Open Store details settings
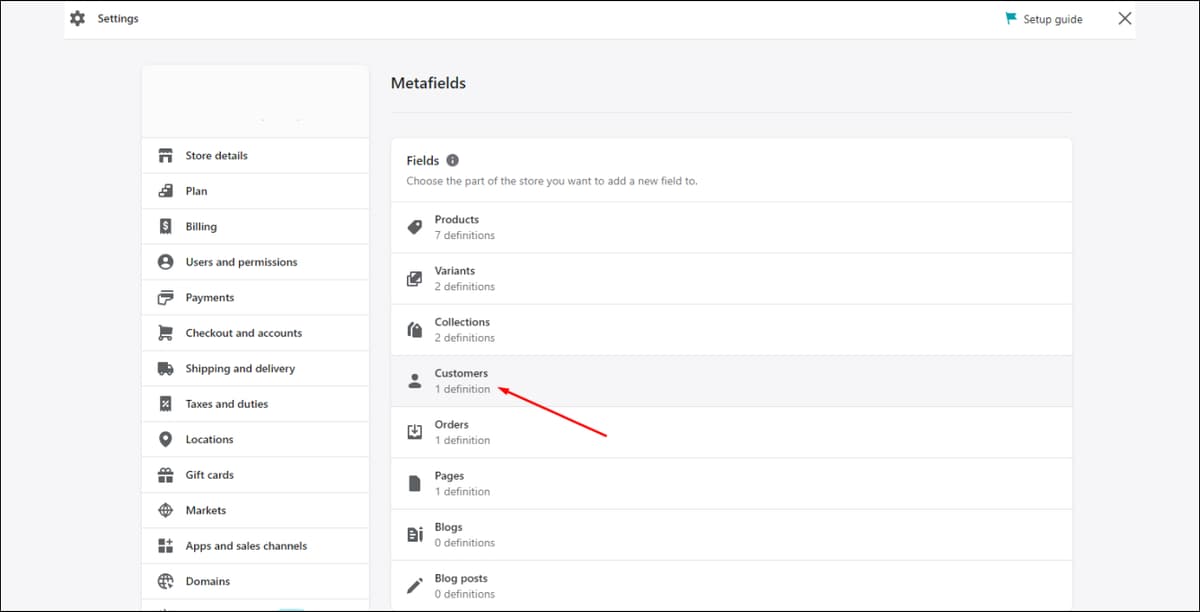The width and height of the screenshot is (1200, 612). [255, 156]
